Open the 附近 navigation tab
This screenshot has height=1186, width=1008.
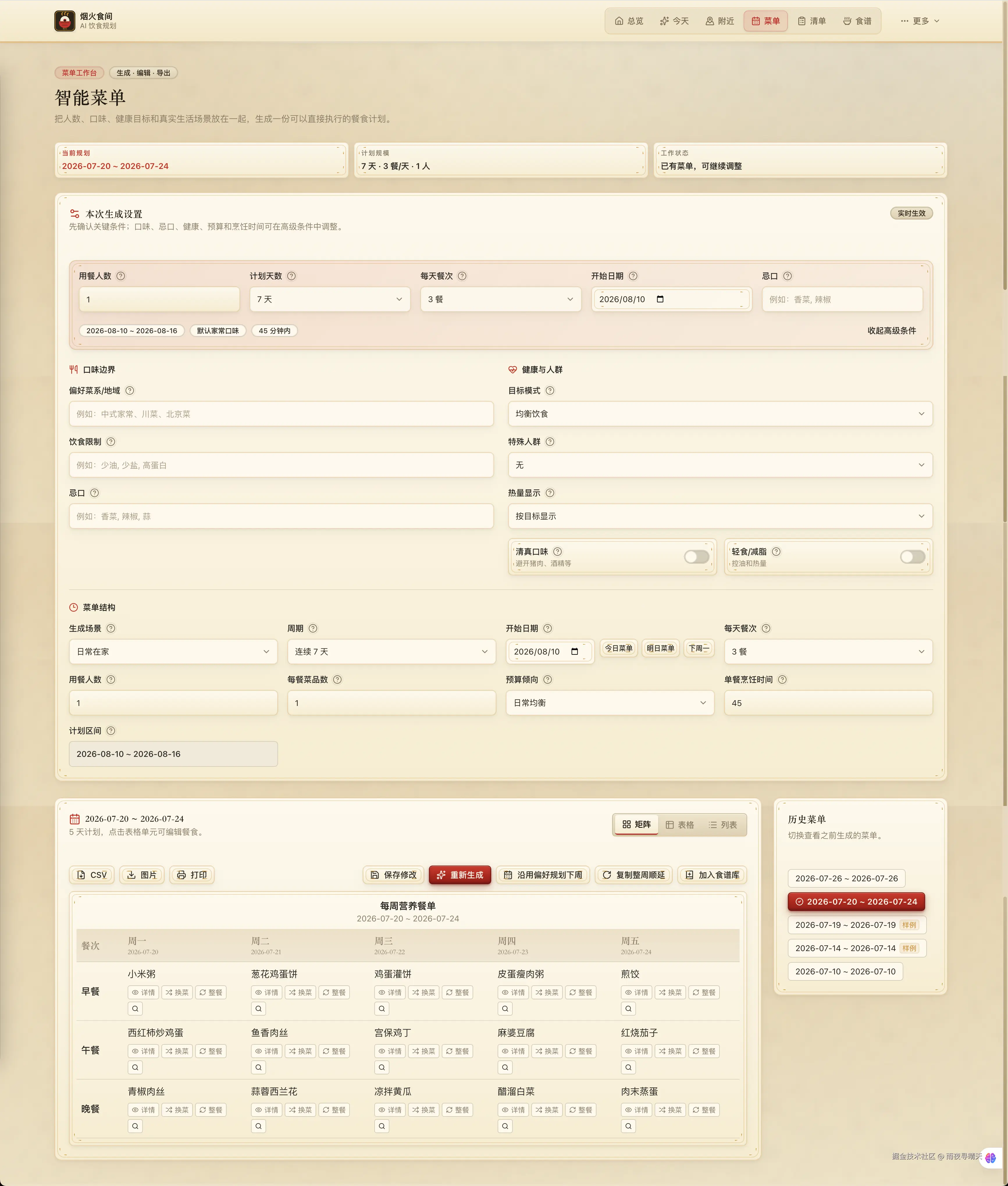tap(720, 21)
